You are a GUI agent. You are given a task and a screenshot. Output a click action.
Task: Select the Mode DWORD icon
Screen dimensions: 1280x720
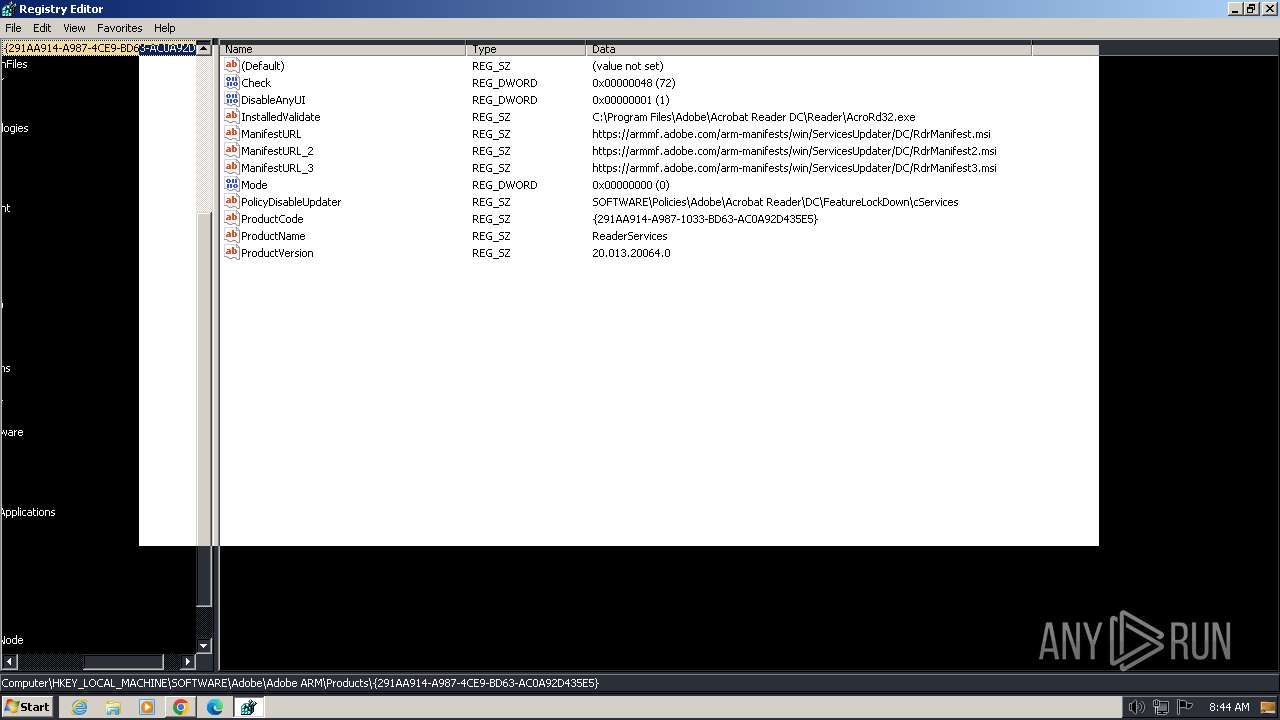(232, 185)
